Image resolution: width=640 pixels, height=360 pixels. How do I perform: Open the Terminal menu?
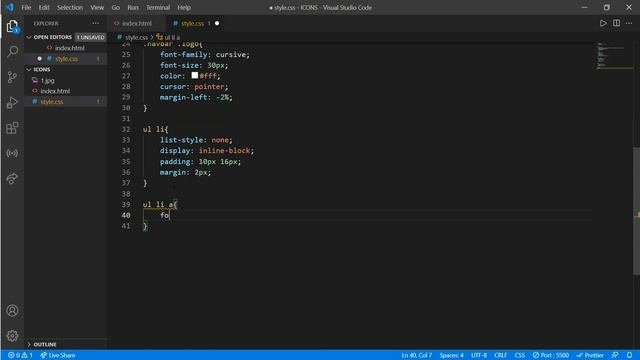coord(158,7)
